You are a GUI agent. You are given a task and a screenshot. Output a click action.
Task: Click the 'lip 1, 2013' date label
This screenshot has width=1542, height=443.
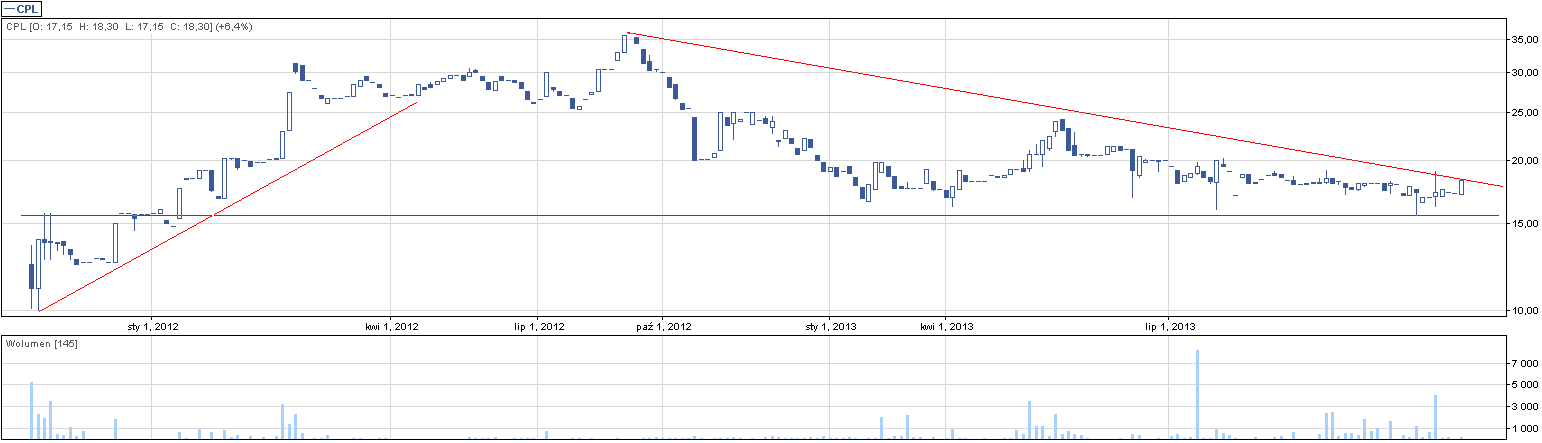tap(1171, 326)
